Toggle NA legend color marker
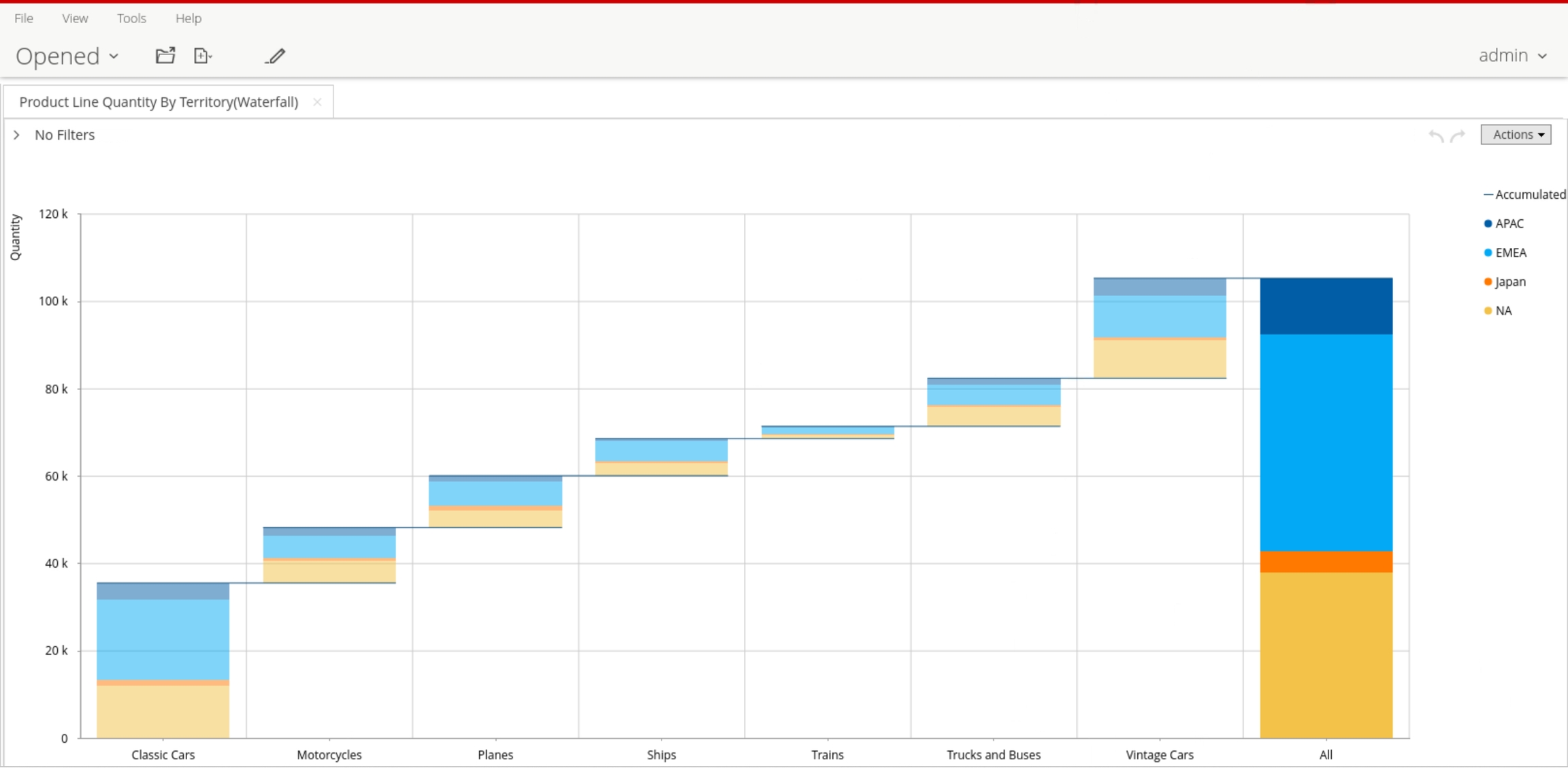The width and height of the screenshot is (1568, 768). click(x=1488, y=311)
